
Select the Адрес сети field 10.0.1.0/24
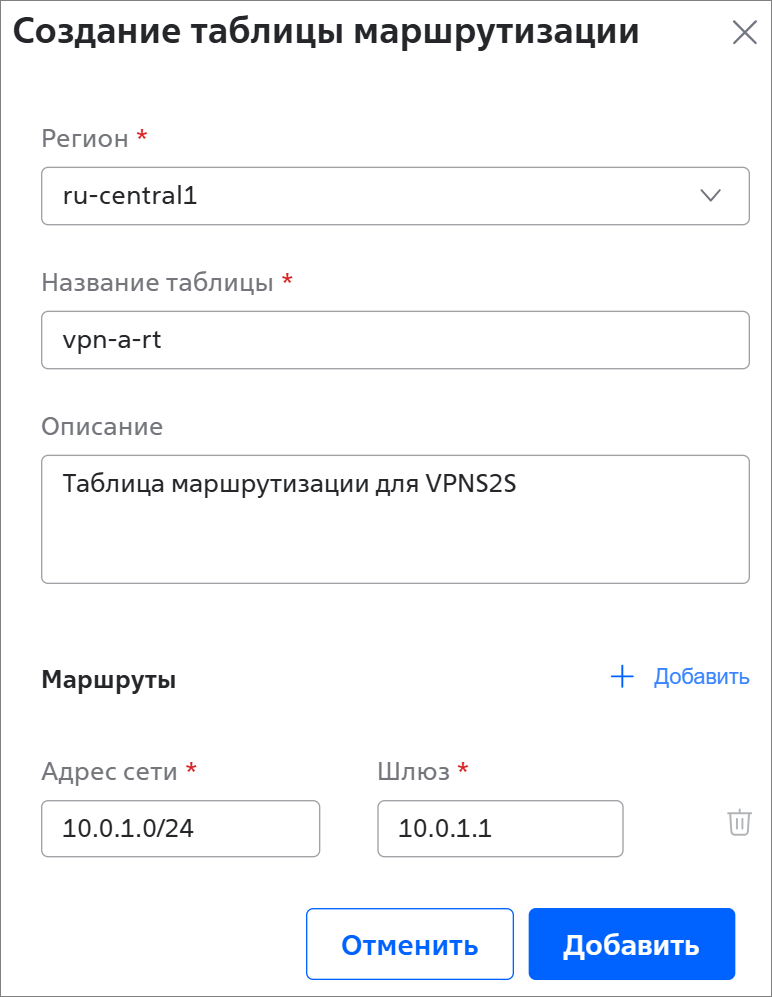[x=181, y=829]
